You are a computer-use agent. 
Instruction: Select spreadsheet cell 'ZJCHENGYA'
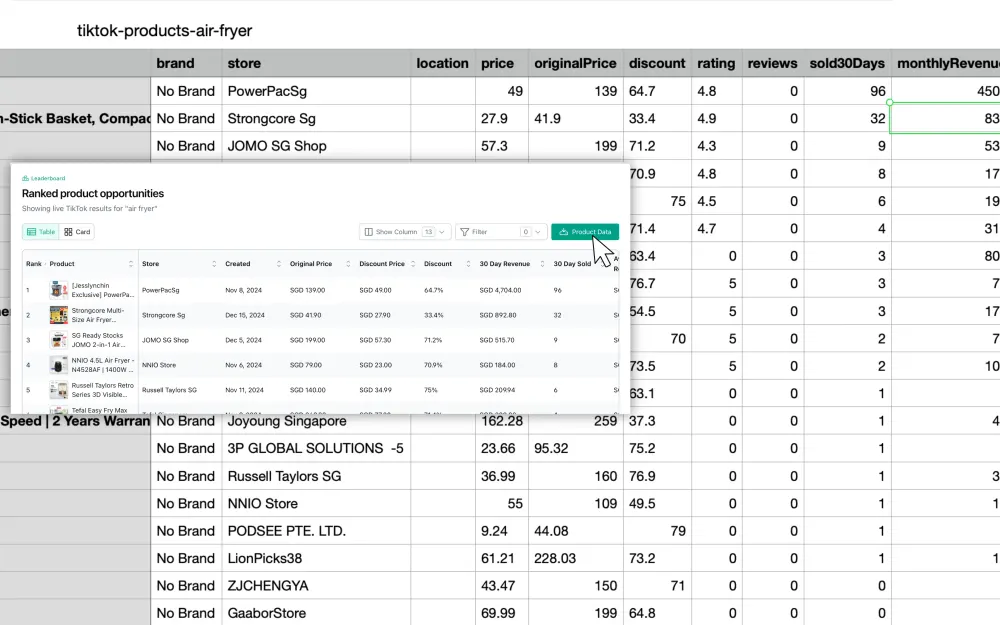(316, 586)
